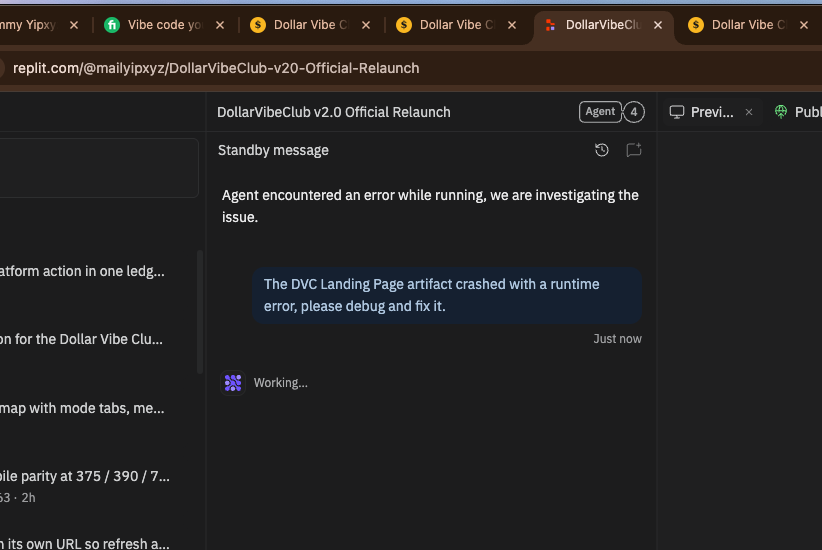Close the Yipxy browser tab
Image resolution: width=822 pixels, height=550 pixels.
pyautogui.click(x=74, y=25)
